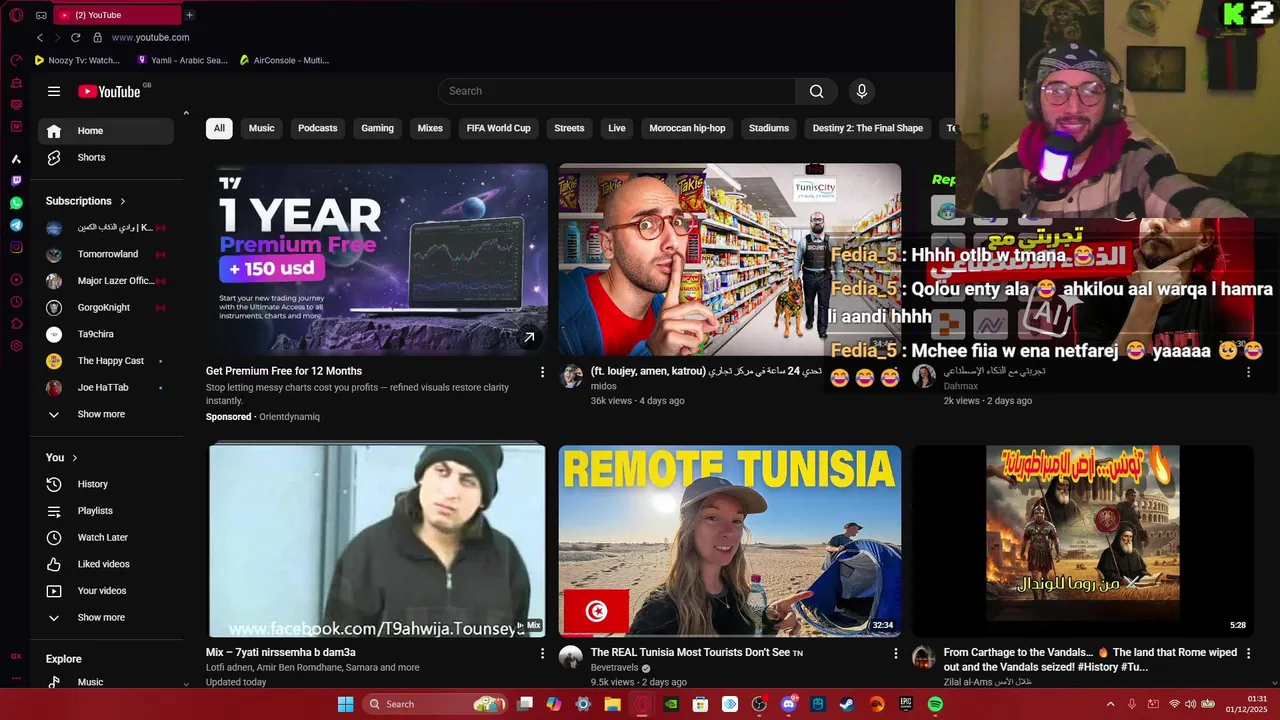Open Telegram in the Opera sidebar
The image size is (1280, 720).
point(16,225)
